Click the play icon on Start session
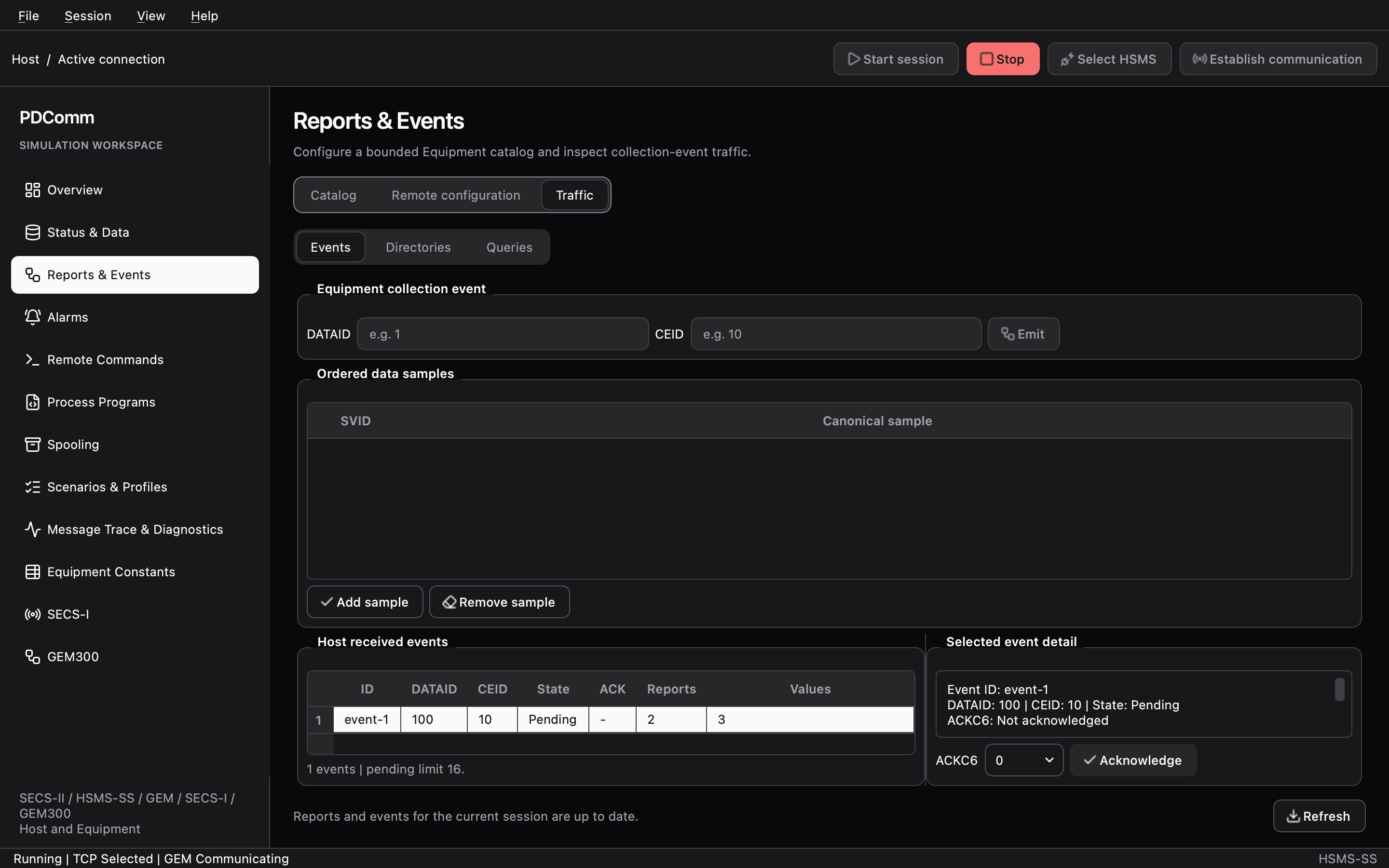The image size is (1389, 868). (854, 59)
